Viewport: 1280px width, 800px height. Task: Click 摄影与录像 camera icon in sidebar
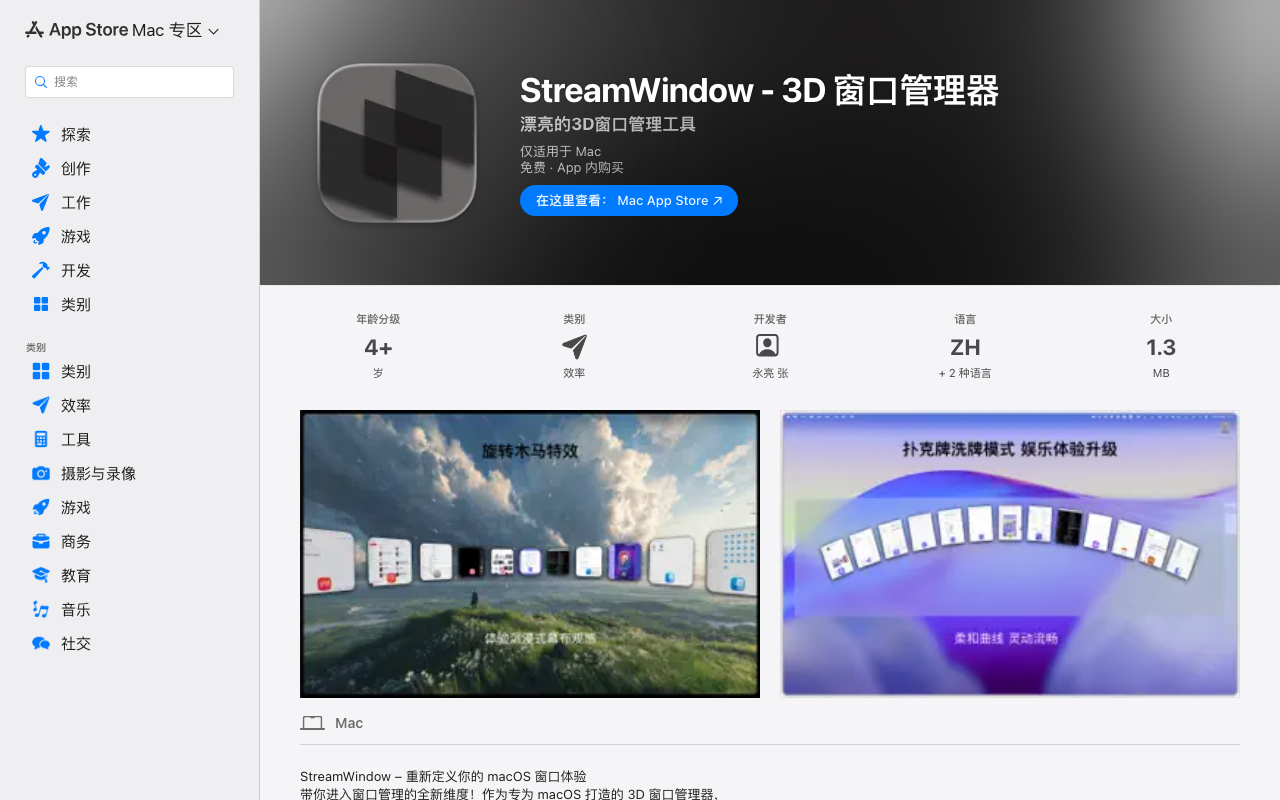(x=41, y=473)
